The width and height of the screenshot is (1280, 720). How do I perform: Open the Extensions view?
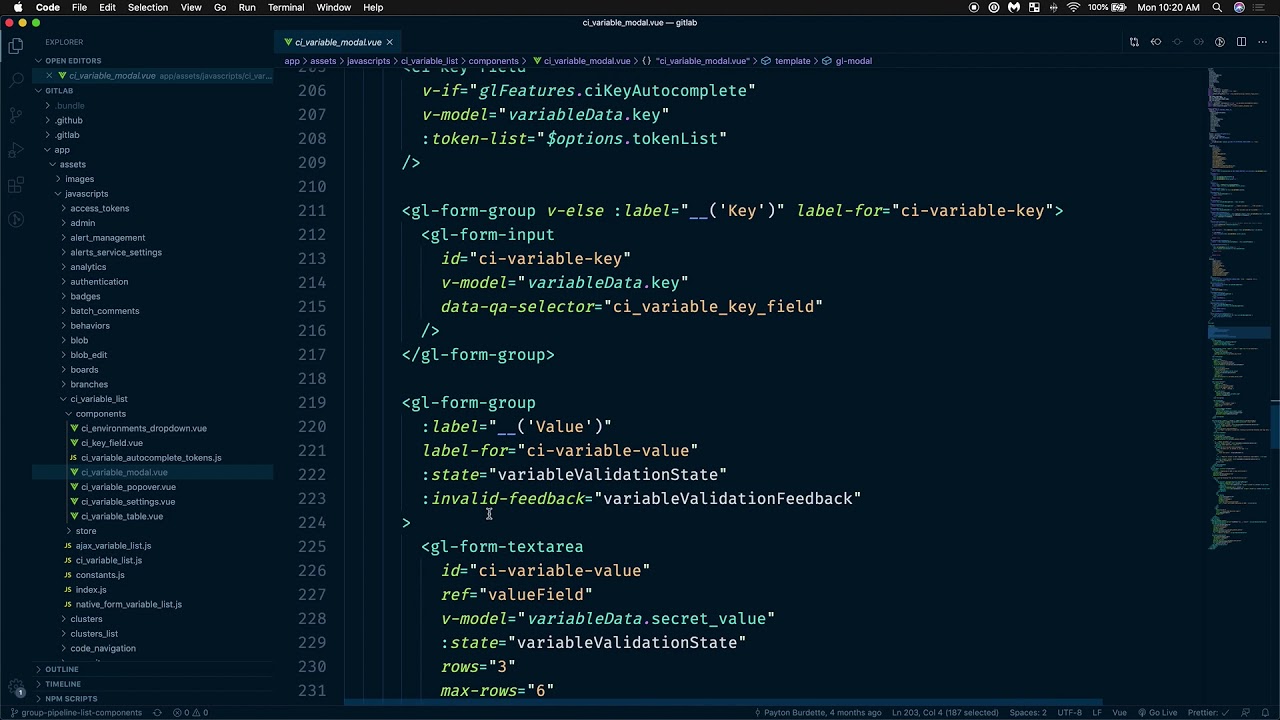16,185
